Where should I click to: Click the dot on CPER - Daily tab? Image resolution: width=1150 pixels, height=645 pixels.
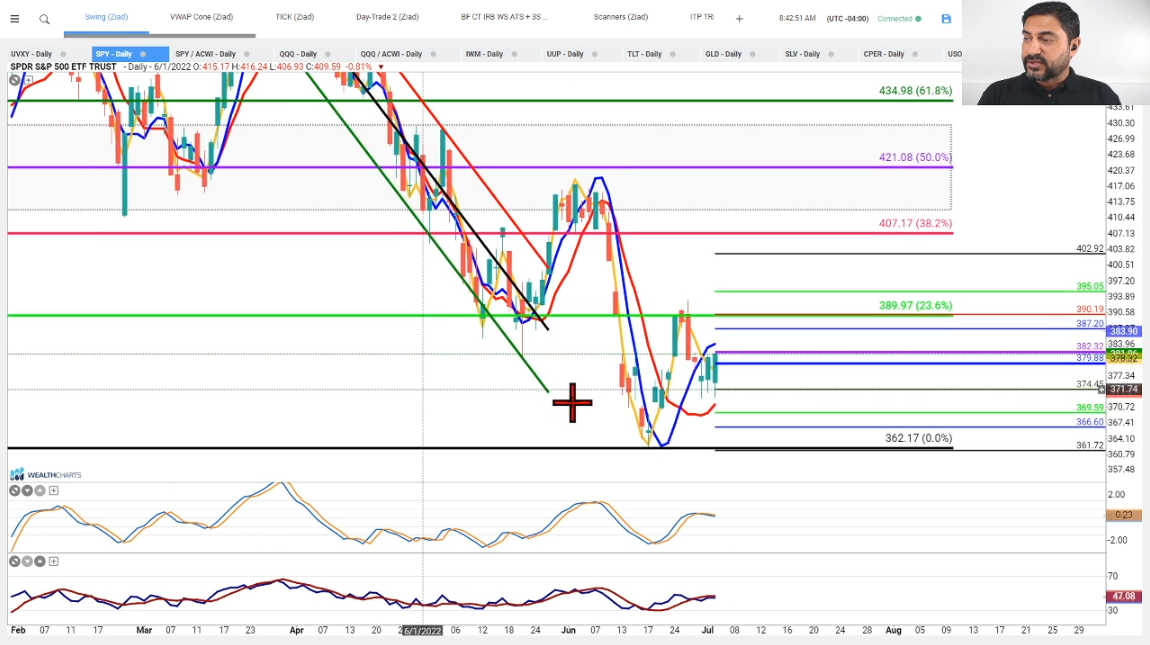(915, 54)
